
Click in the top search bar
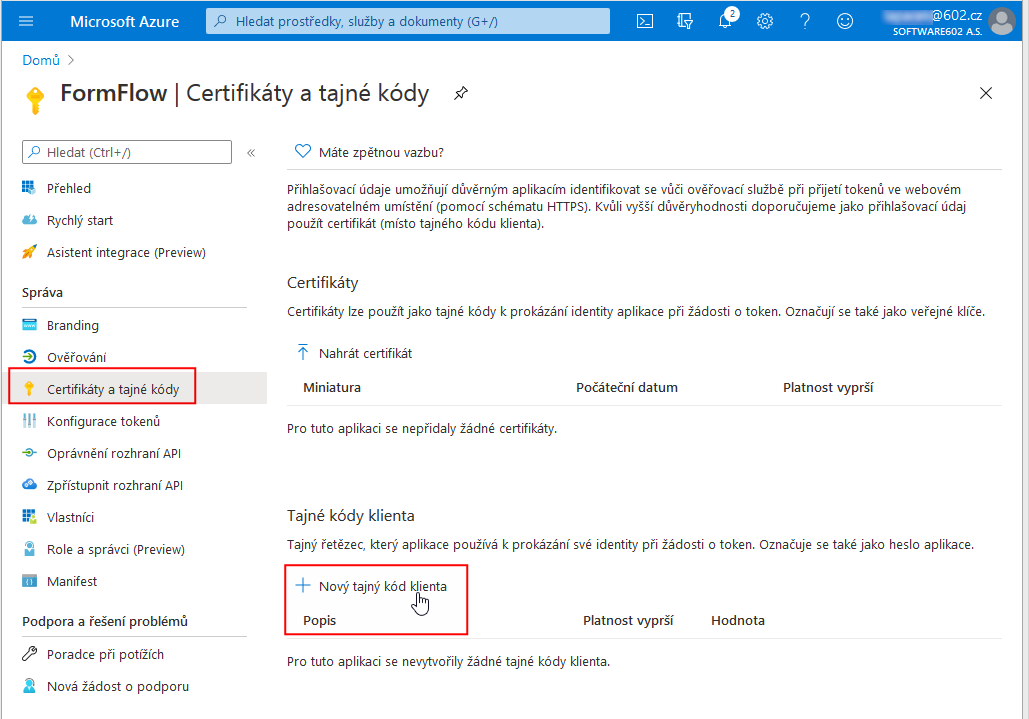tap(408, 21)
